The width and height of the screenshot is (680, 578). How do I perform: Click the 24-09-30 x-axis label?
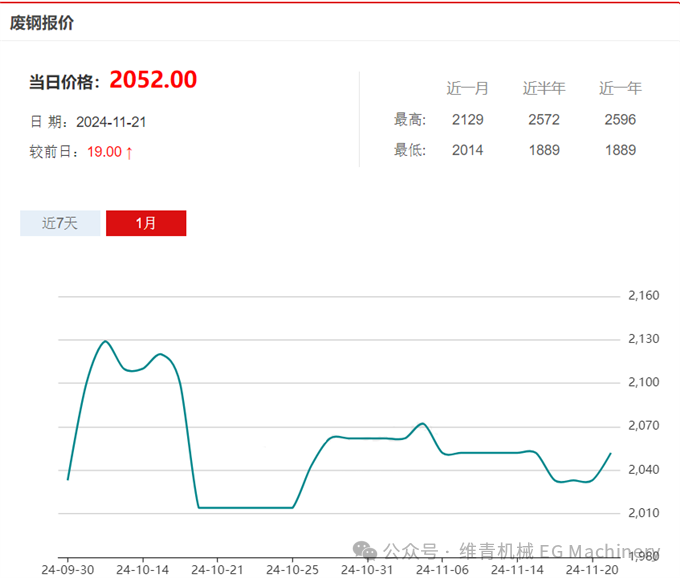point(68,570)
